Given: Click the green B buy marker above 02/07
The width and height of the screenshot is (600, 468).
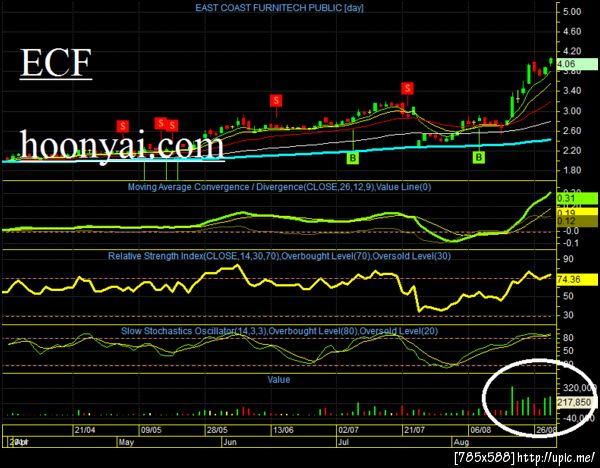Looking at the screenshot, I should [353, 157].
